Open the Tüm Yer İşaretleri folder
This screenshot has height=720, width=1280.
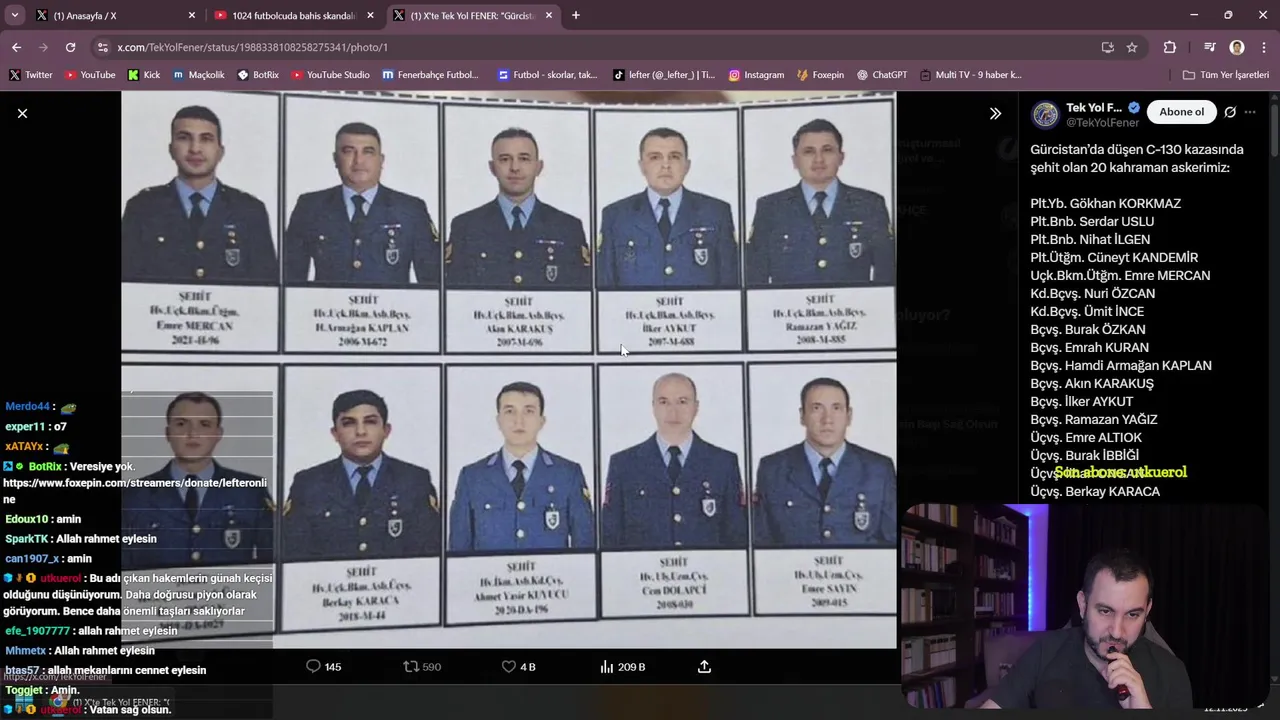(x=1225, y=74)
